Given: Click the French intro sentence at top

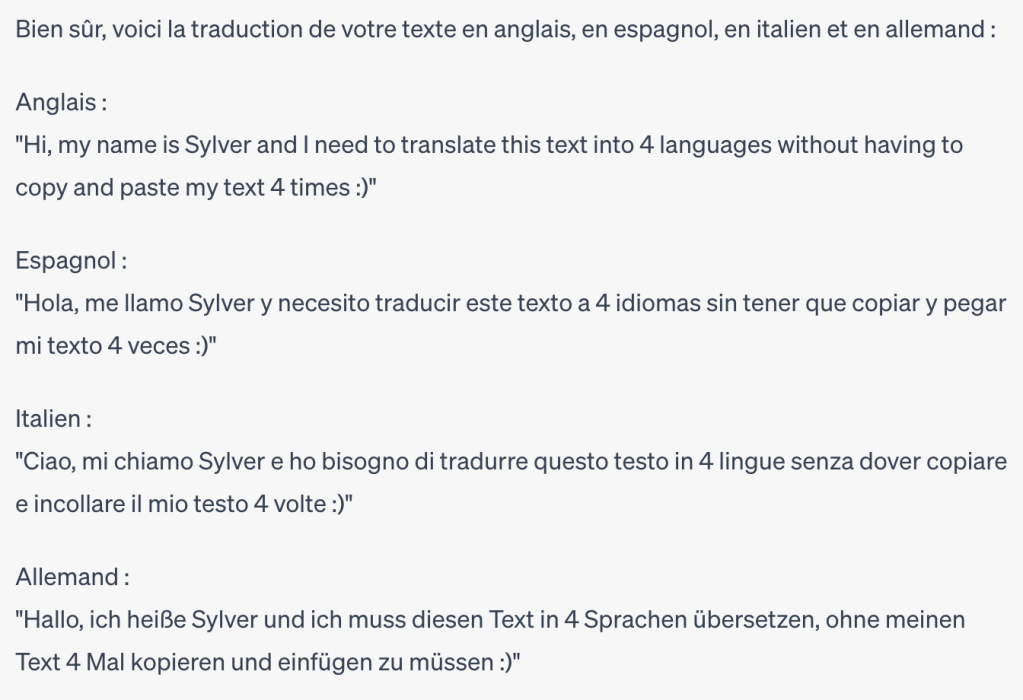Looking at the screenshot, I should pos(505,30).
